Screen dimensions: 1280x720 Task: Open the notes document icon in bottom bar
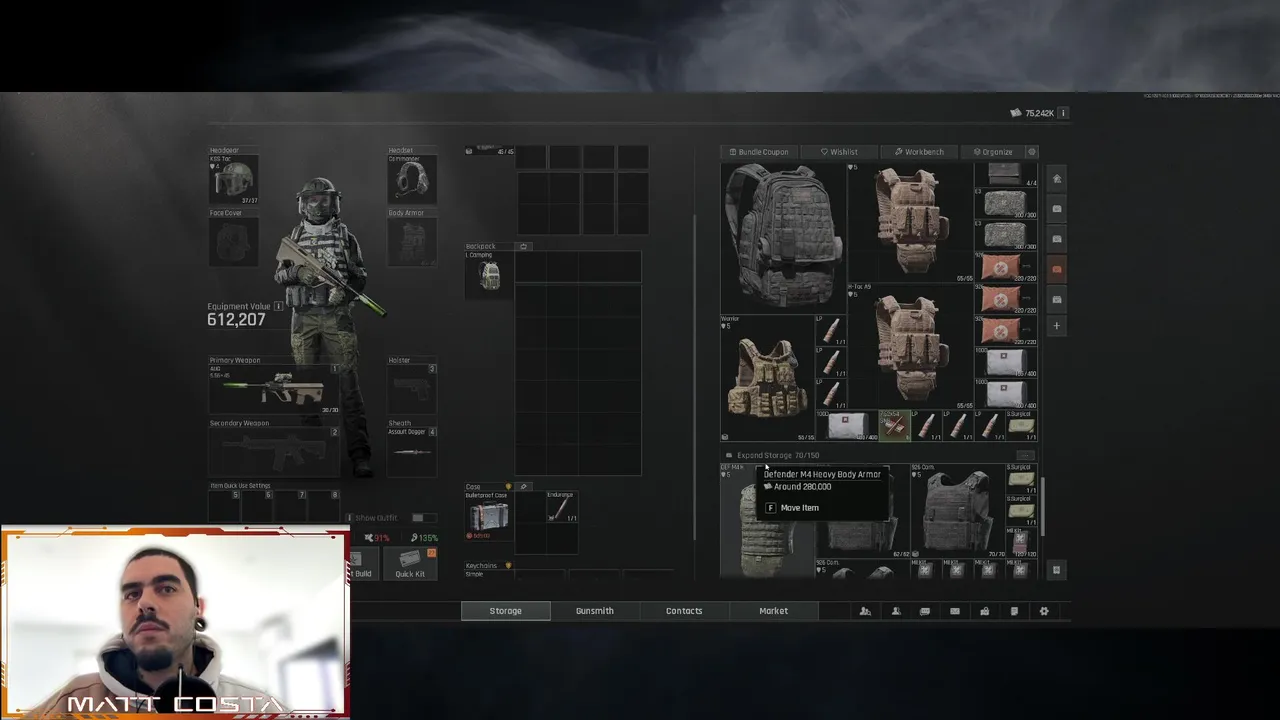tap(1014, 611)
